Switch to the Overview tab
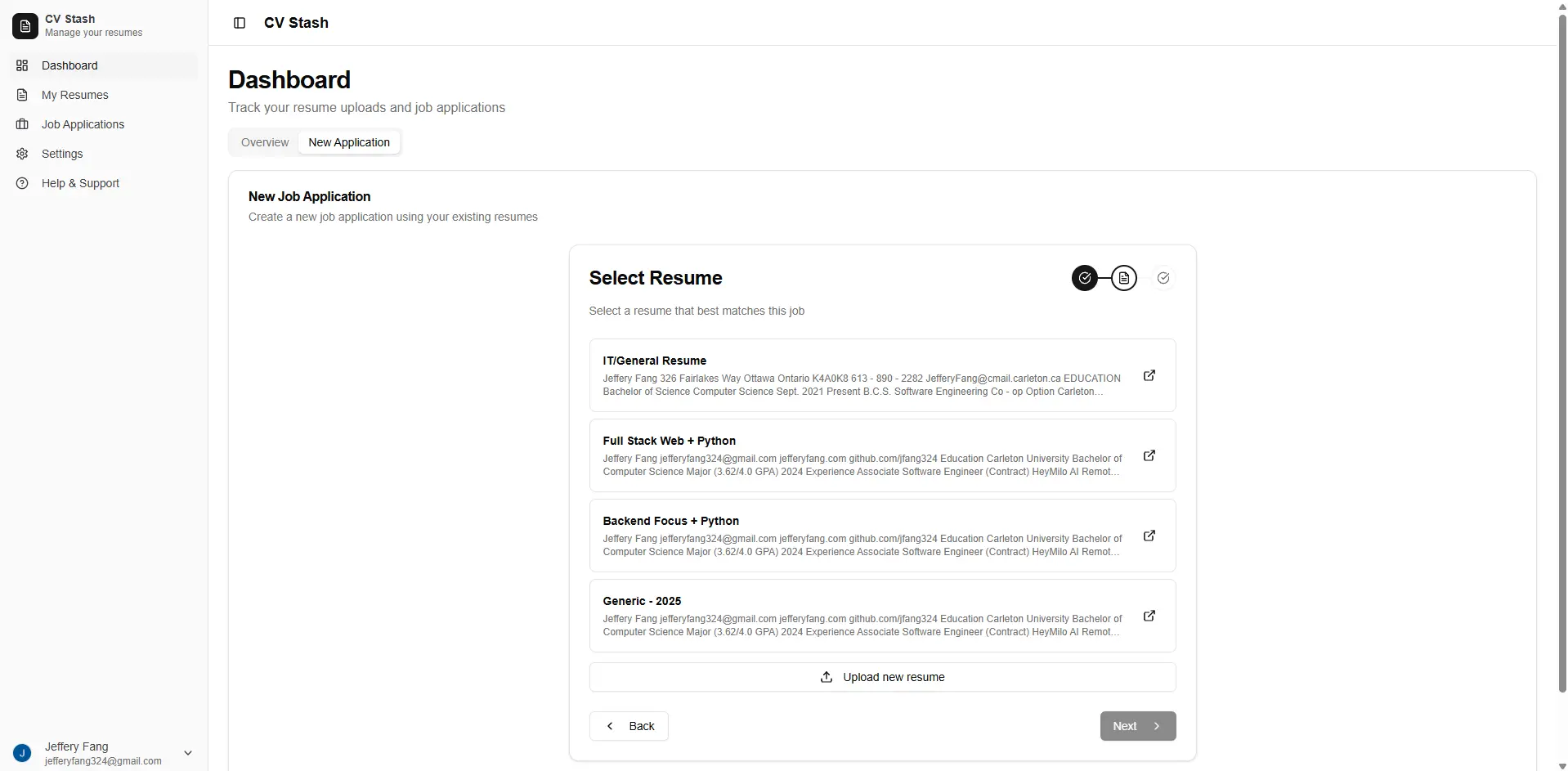 coord(265,142)
